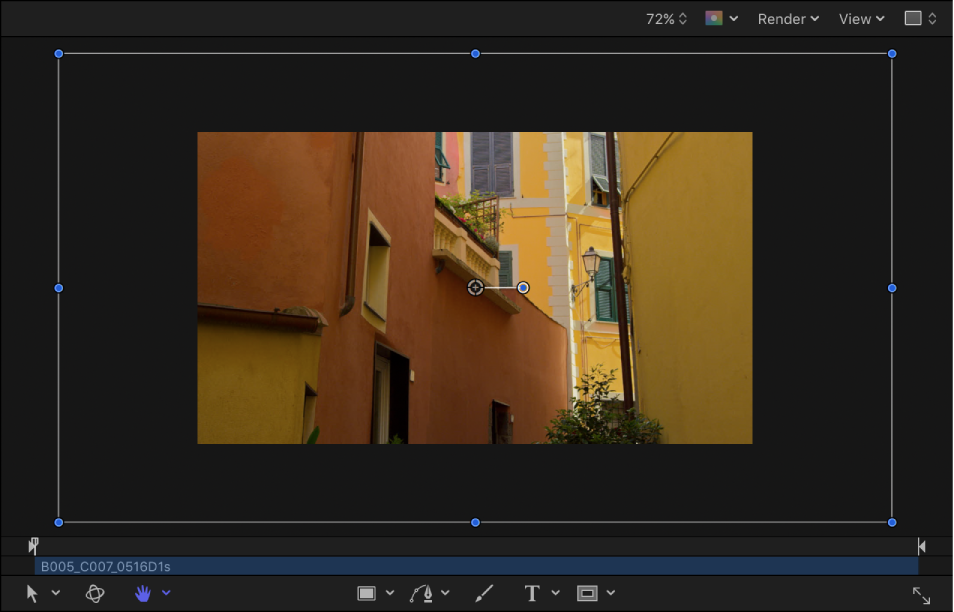Open the 72% zoom level control

click(x=665, y=18)
